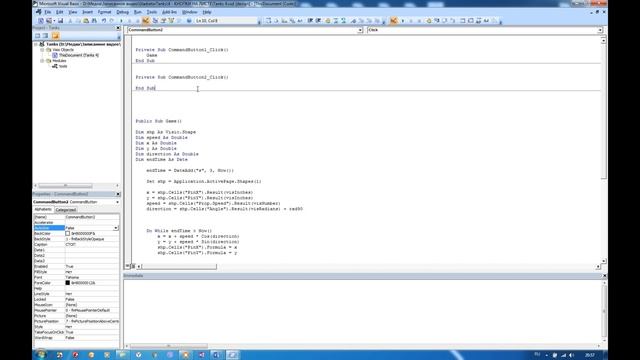Switch to Full Module View at the code window bottom
640x360 pixels.
[133, 266]
